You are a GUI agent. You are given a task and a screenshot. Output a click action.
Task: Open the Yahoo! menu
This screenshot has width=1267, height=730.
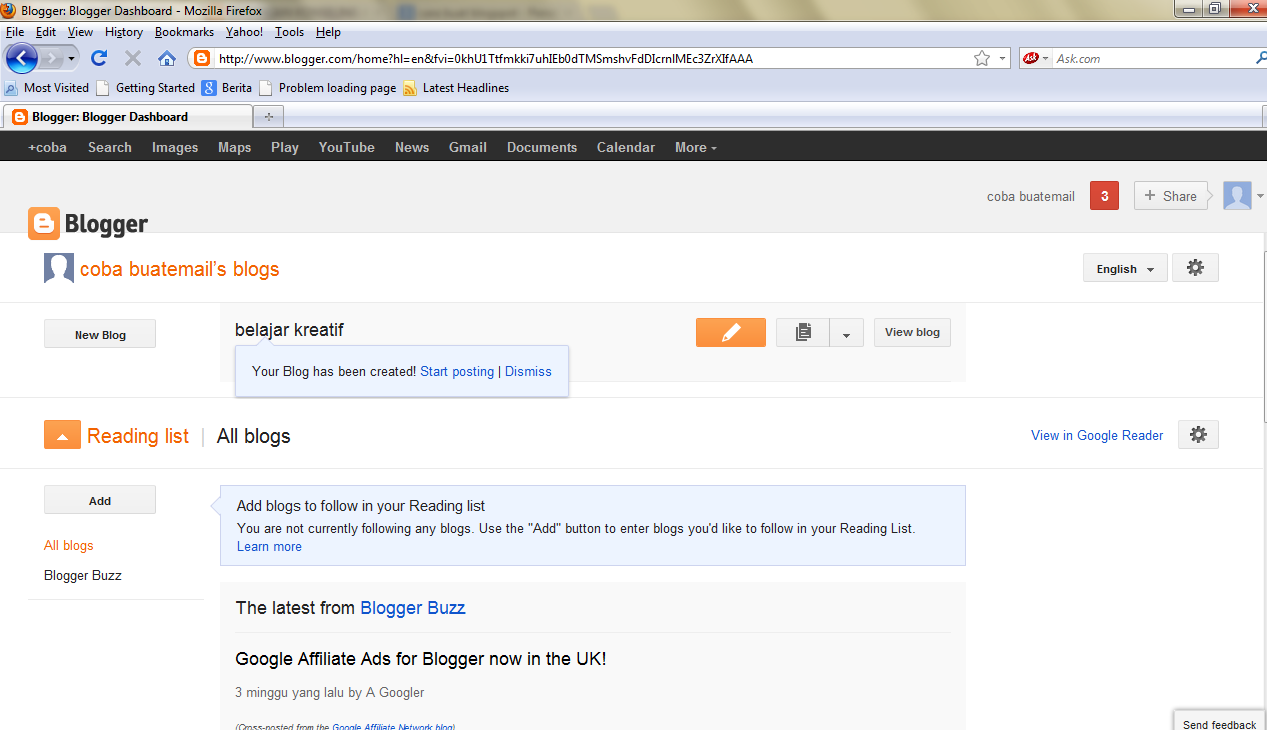click(x=244, y=32)
